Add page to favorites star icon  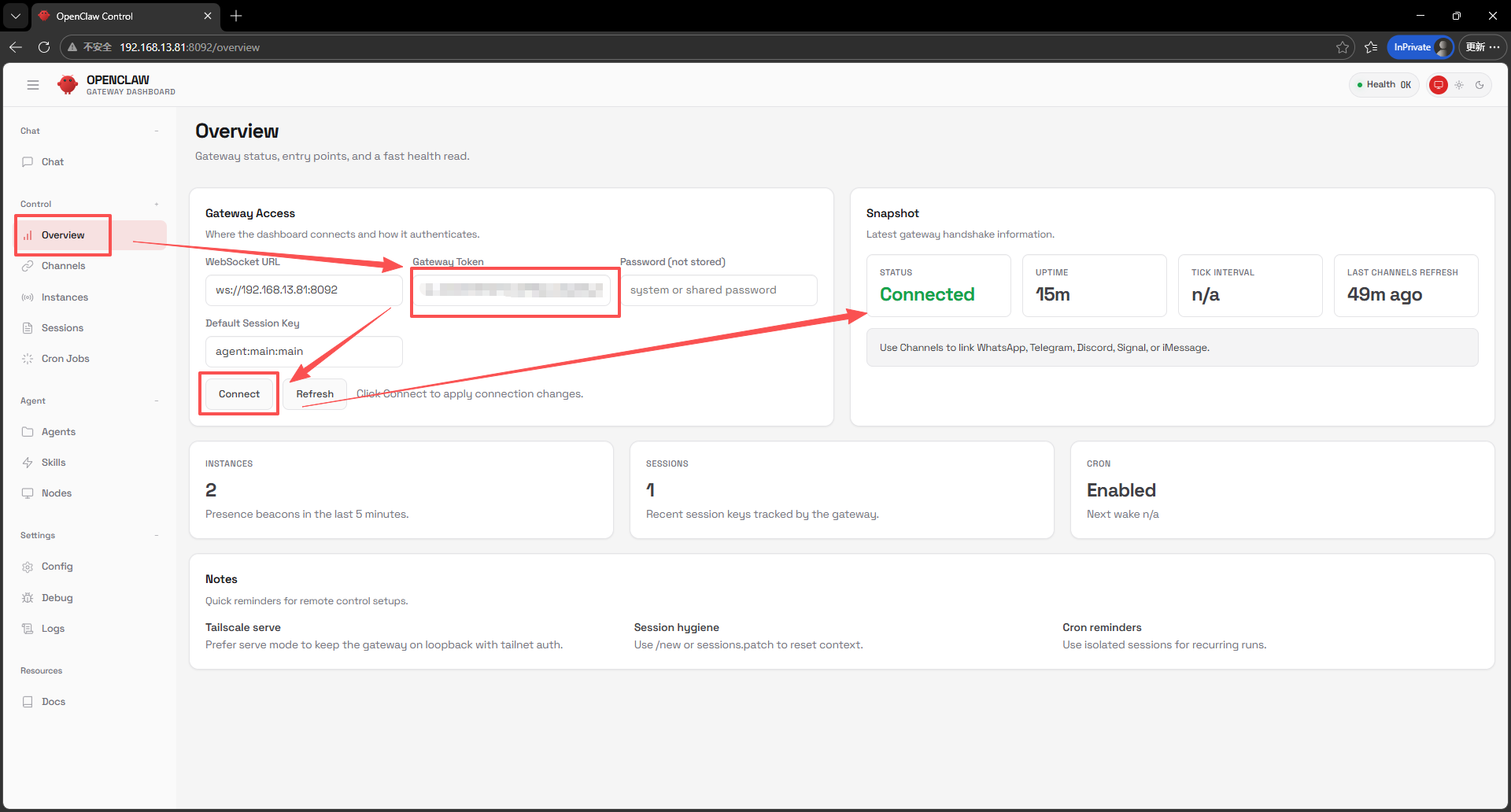pyautogui.click(x=1342, y=47)
